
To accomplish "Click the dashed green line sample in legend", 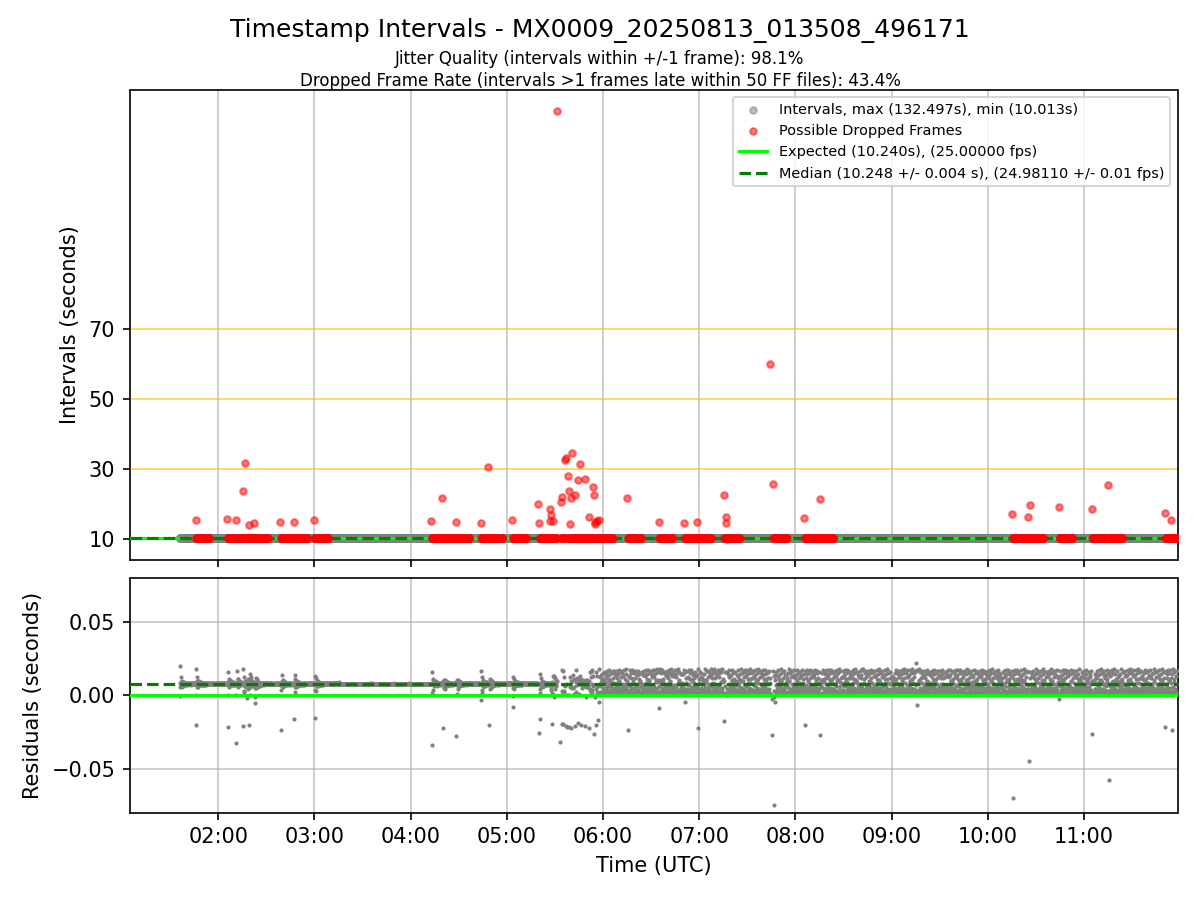I will point(754,174).
